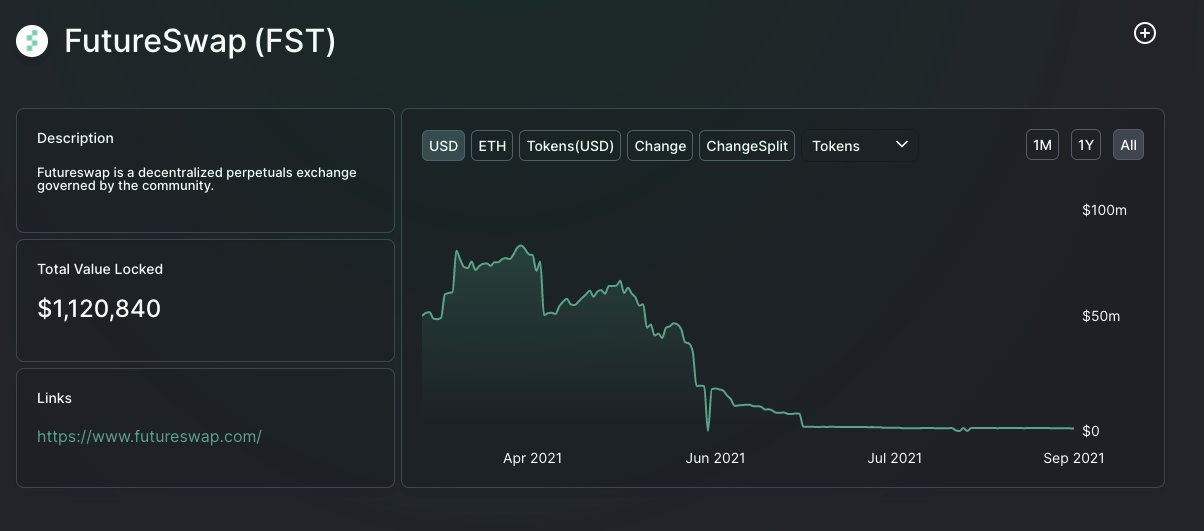Click the Sep 2021 x-axis label
The image size is (1204, 531).
tap(1074, 458)
